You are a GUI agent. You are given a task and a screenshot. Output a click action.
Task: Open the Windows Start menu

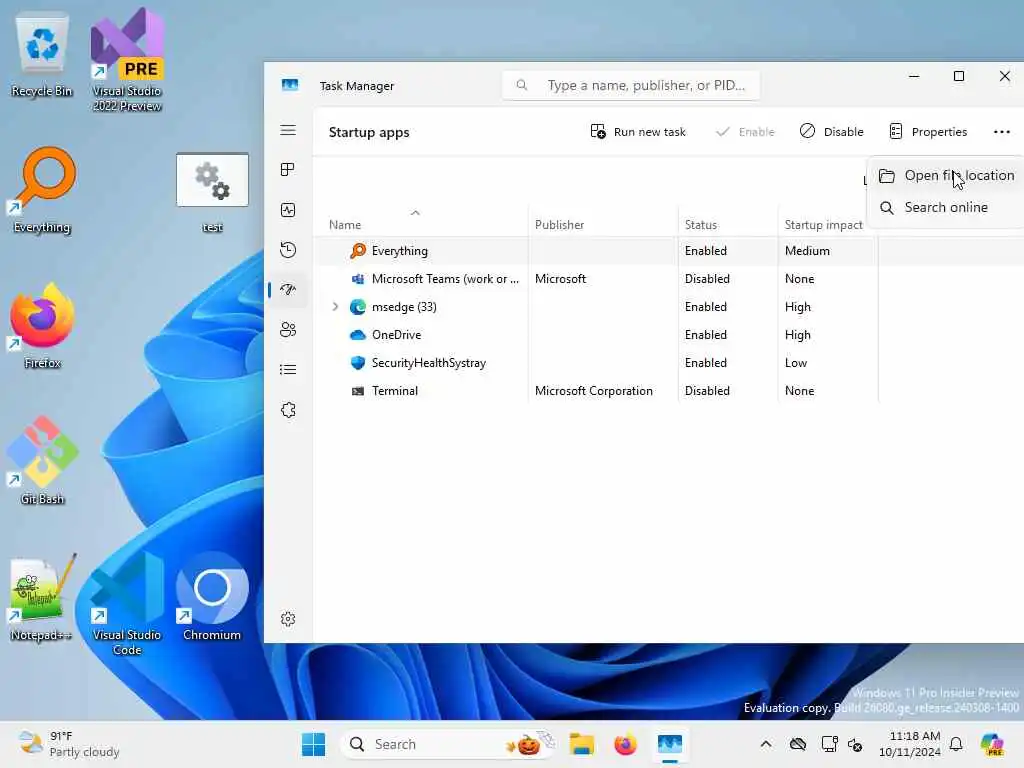313,744
